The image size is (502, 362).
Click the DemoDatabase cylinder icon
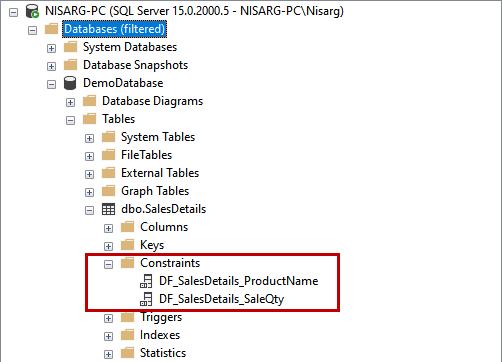pyautogui.click(x=70, y=83)
